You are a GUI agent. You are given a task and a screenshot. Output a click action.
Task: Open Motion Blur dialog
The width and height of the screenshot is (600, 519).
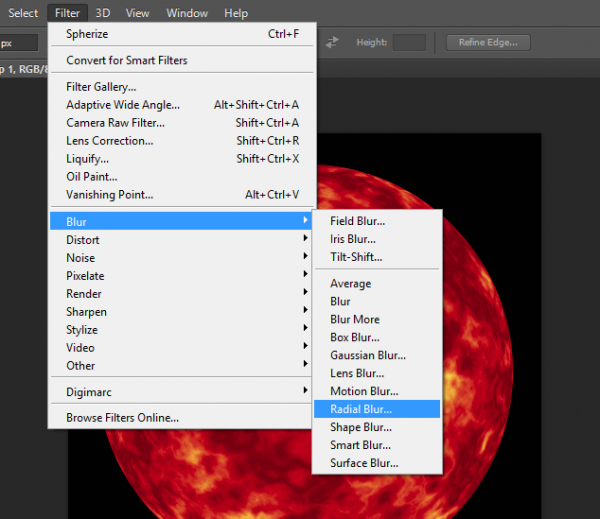click(377, 392)
